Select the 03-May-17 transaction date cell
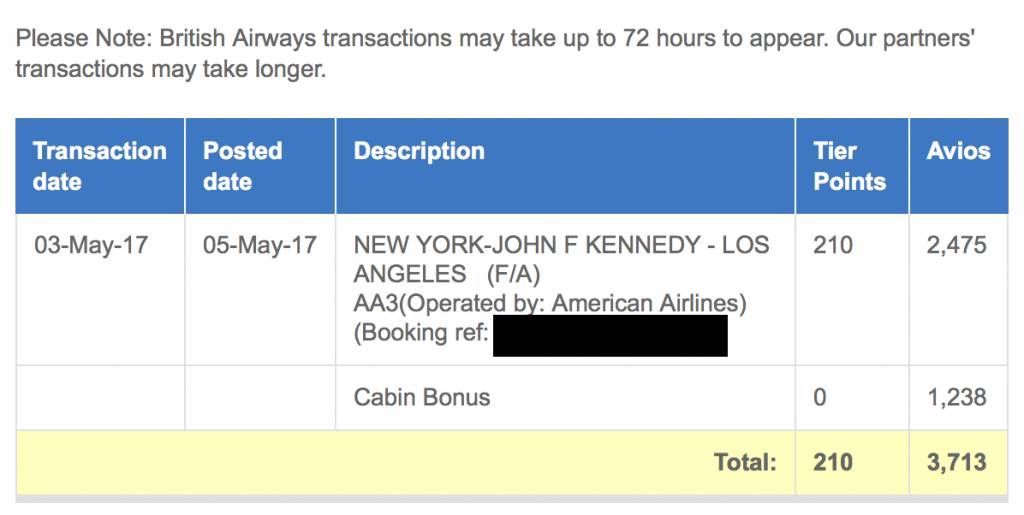 [x=91, y=245]
